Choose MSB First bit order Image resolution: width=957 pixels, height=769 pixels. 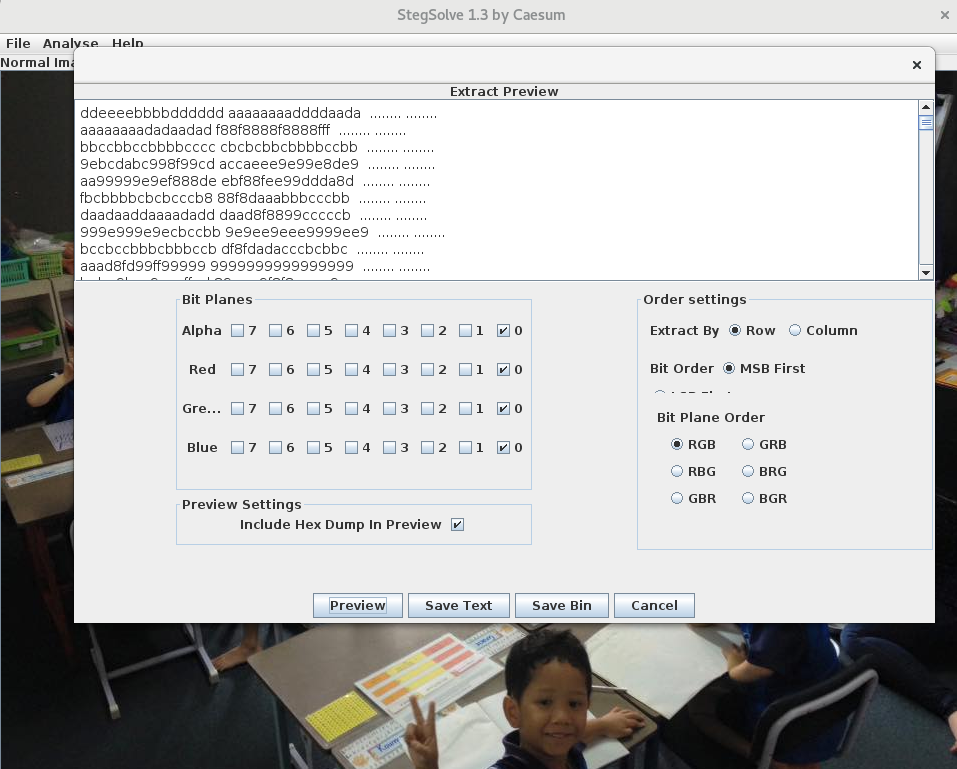coord(729,369)
